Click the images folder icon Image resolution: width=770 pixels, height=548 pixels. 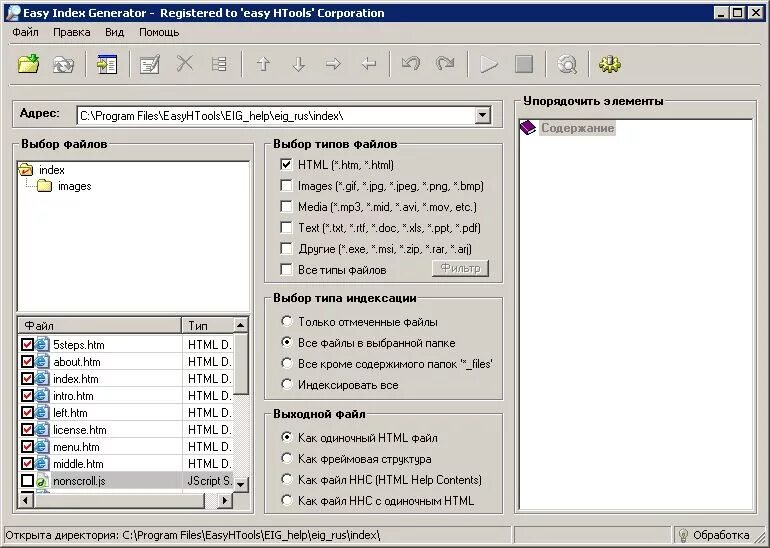click(x=44, y=186)
